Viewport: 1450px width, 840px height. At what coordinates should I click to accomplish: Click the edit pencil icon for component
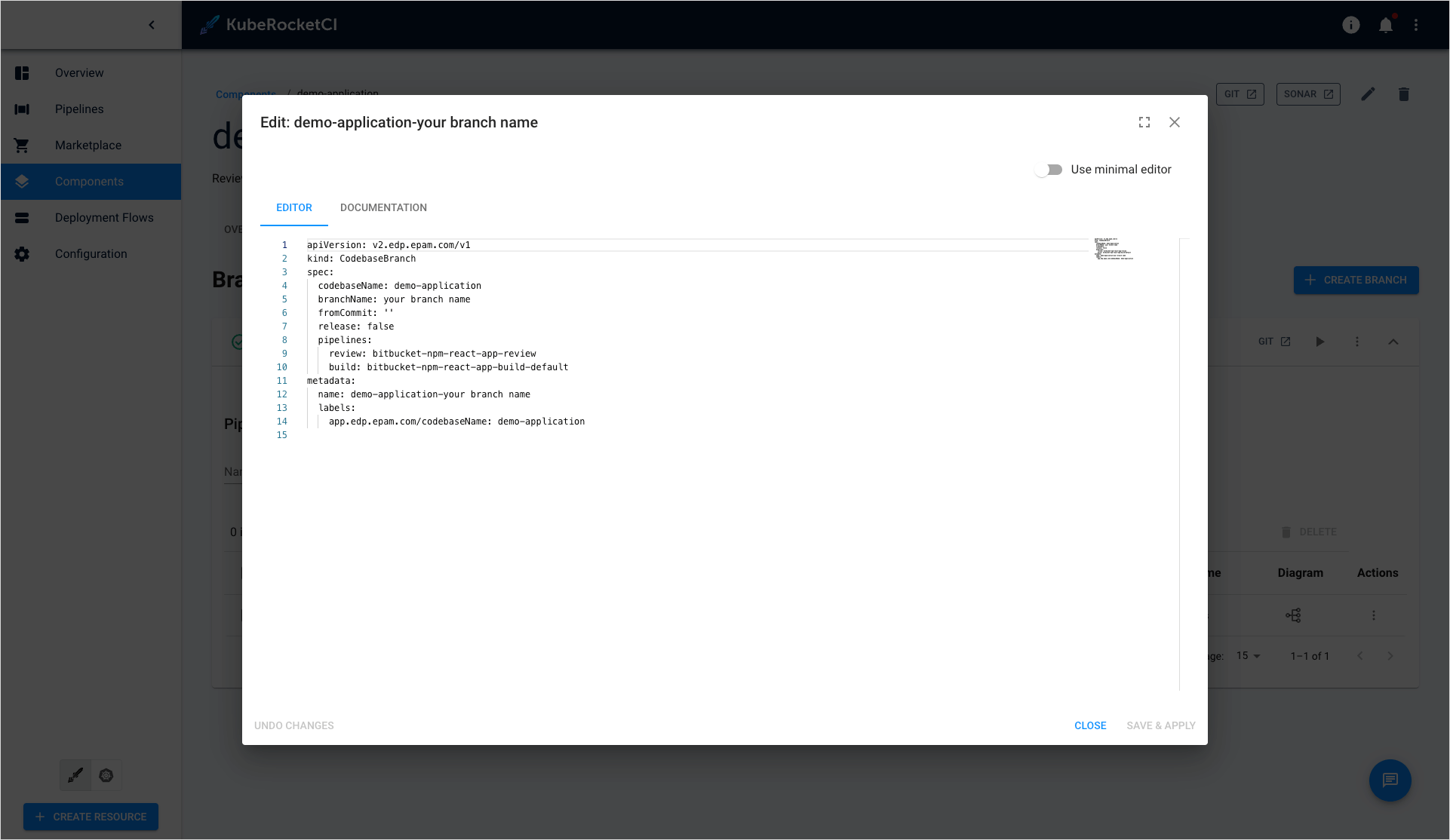1368,94
